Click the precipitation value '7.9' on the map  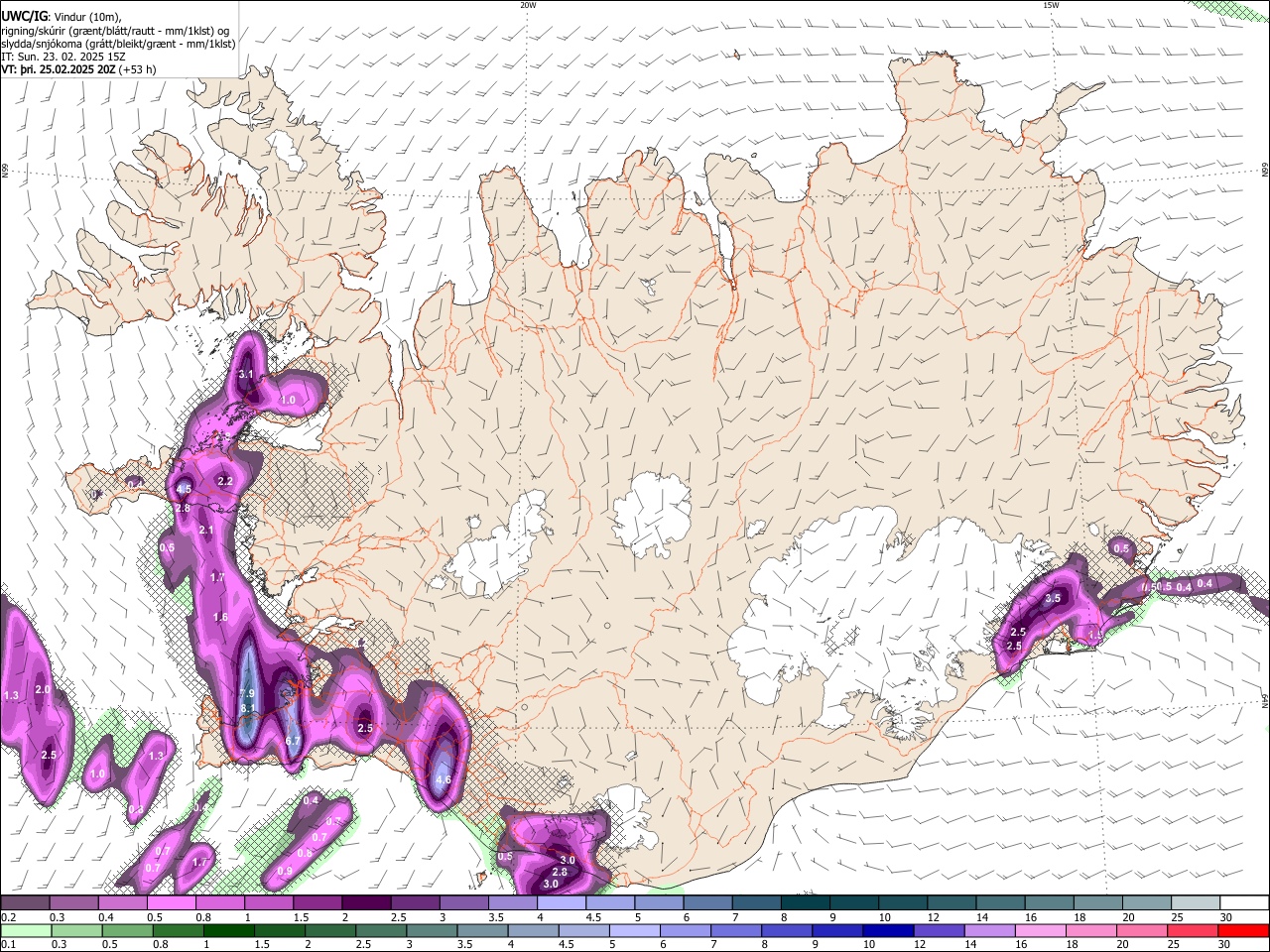click(x=248, y=693)
